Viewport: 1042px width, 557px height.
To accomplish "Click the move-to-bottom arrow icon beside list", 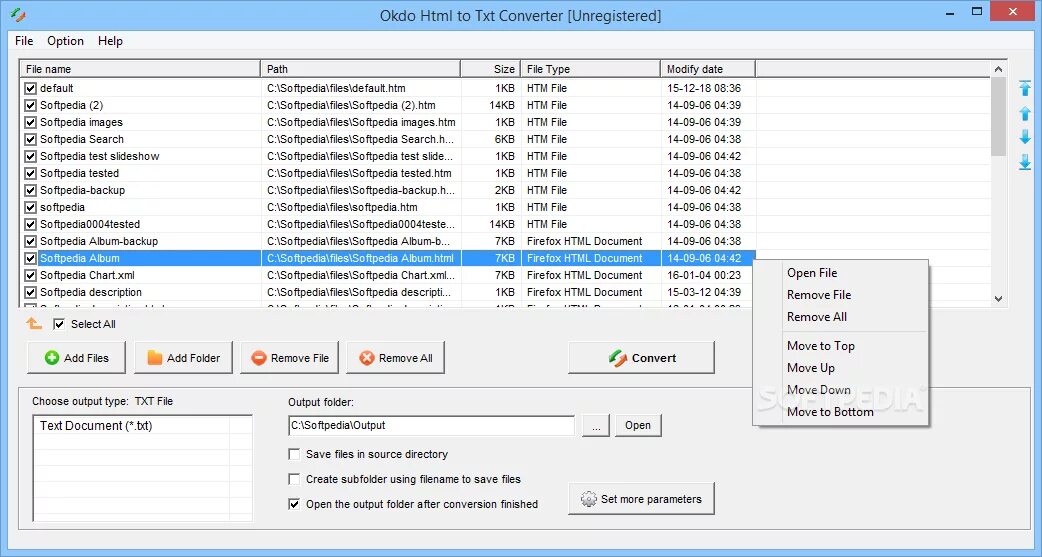I will coord(1025,162).
